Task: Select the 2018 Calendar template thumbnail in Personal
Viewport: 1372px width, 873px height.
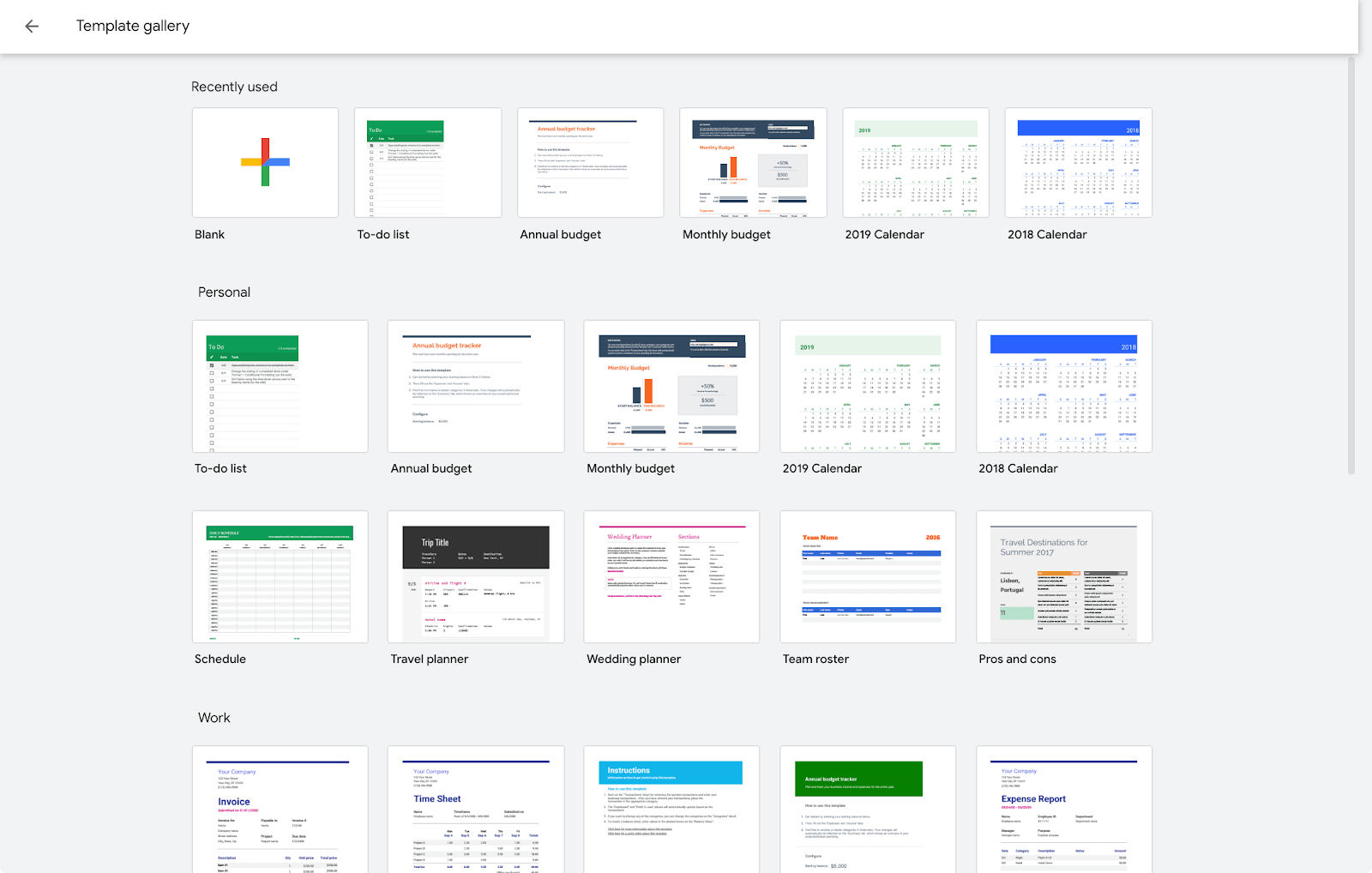Action: (1064, 386)
